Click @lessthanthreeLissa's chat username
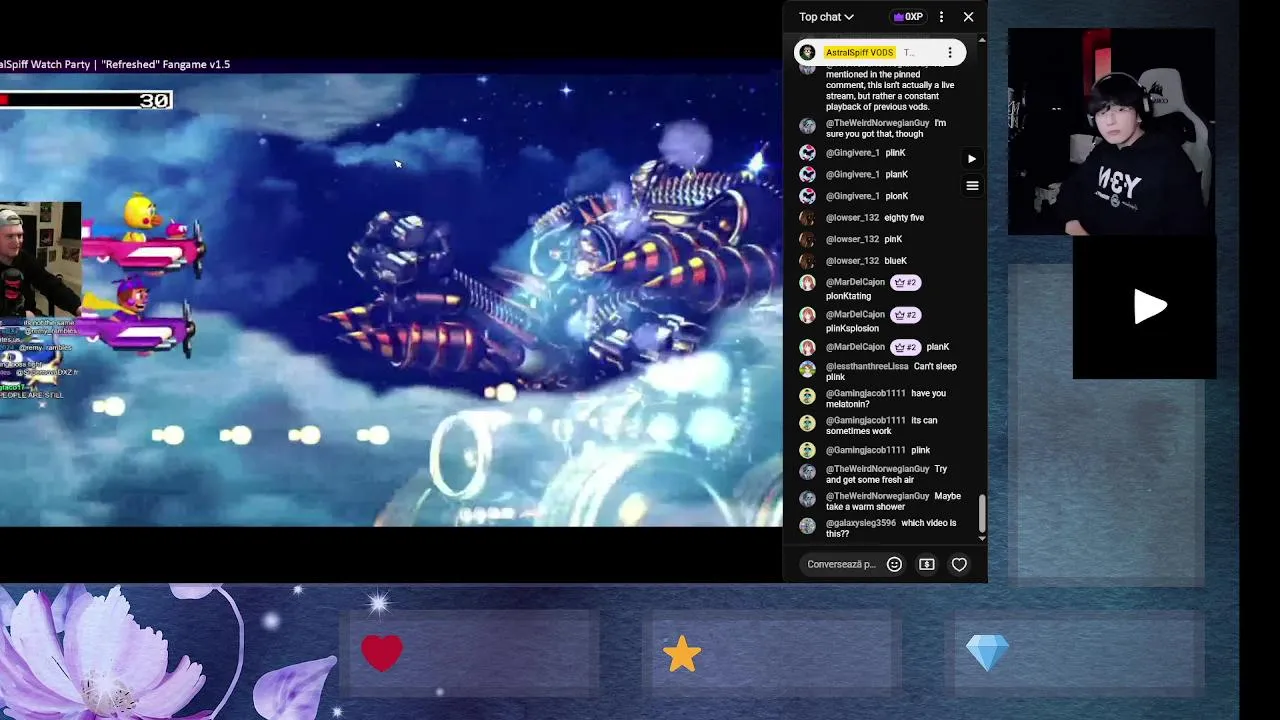The image size is (1280, 720). pos(867,366)
